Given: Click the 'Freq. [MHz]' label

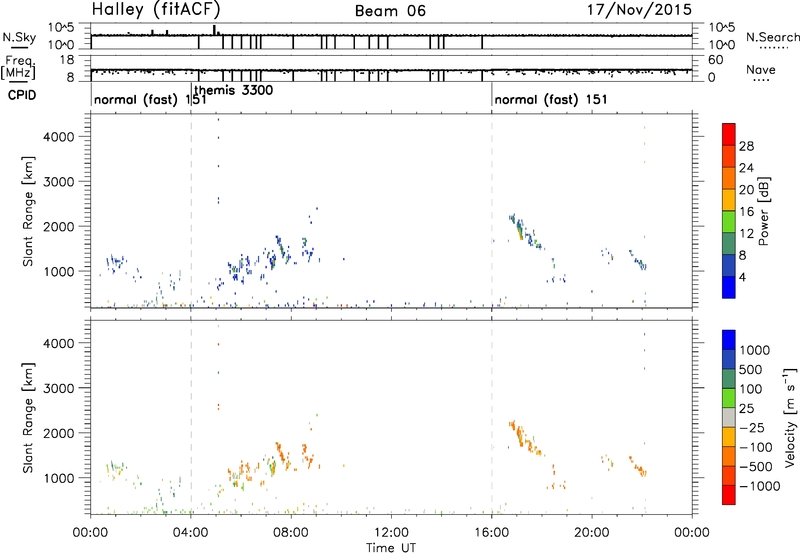Looking at the screenshot, I should pyautogui.click(x=20, y=67).
